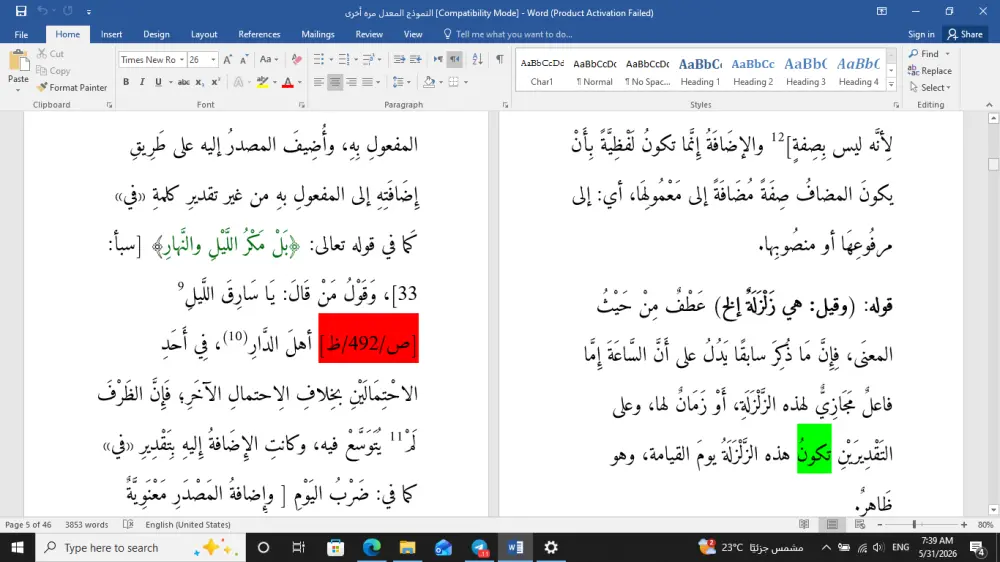The height and width of the screenshot is (562, 1000).
Task: Toggle justify alignment
Action: click(367, 82)
